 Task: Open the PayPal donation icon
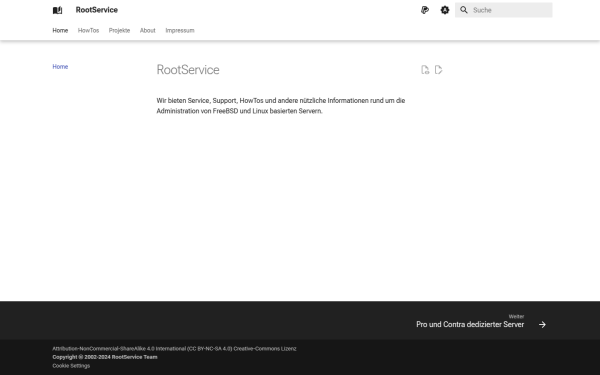(x=425, y=10)
